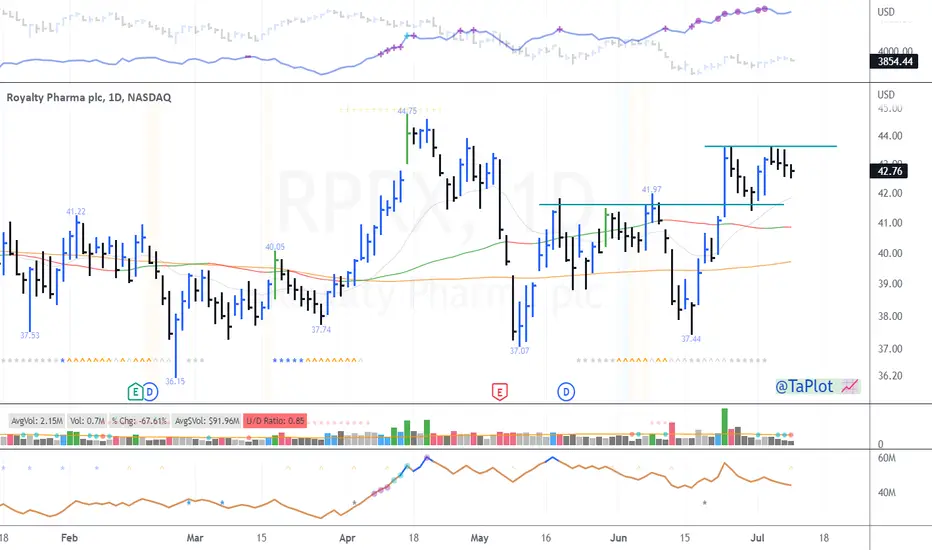Select the lower teal horizontal line near 41.60

pyautogui.click(x=661, y=205)
